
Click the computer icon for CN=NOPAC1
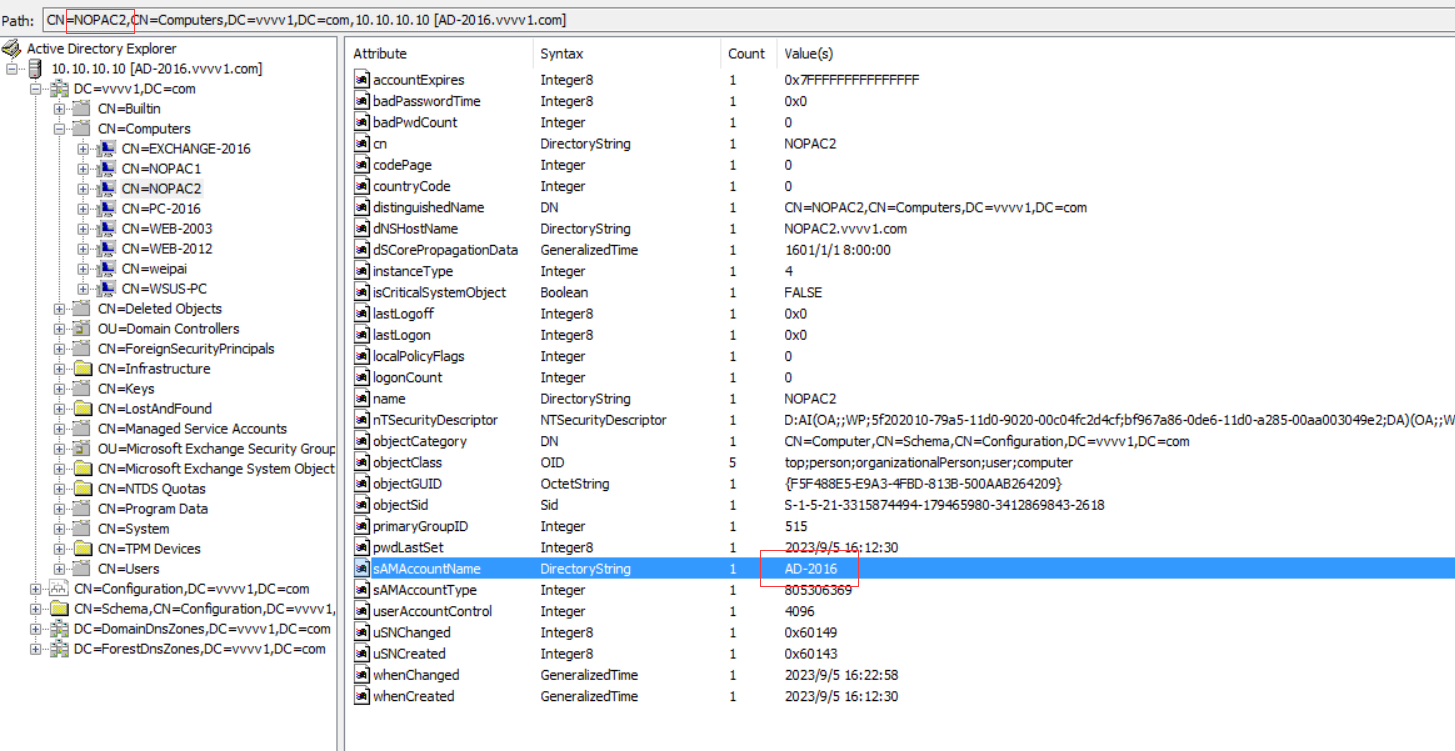click(107, 169)
